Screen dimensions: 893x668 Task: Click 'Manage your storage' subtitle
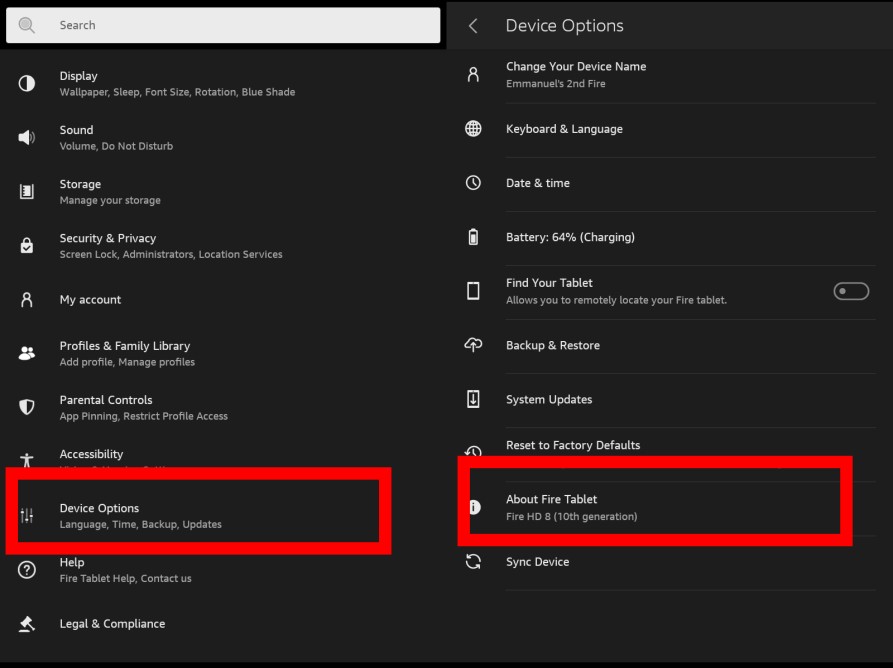(110, 200)
